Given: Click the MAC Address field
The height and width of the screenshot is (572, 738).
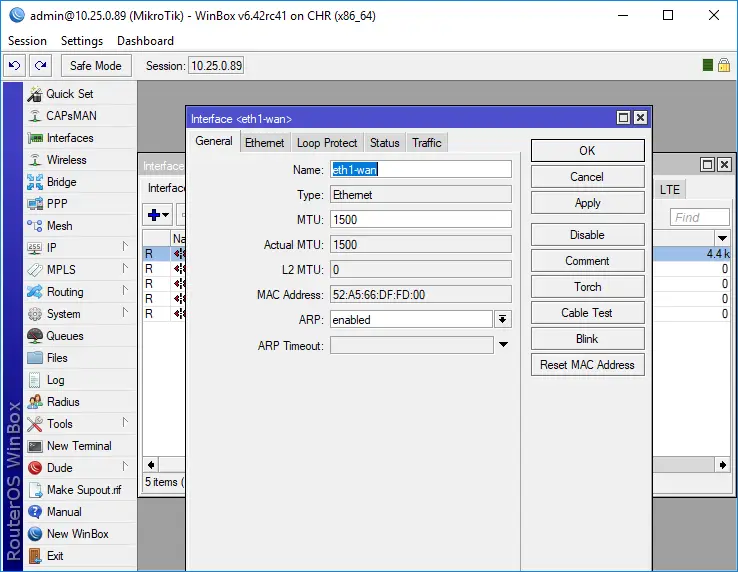Looking at the screenshot, I should click(421, 295).
